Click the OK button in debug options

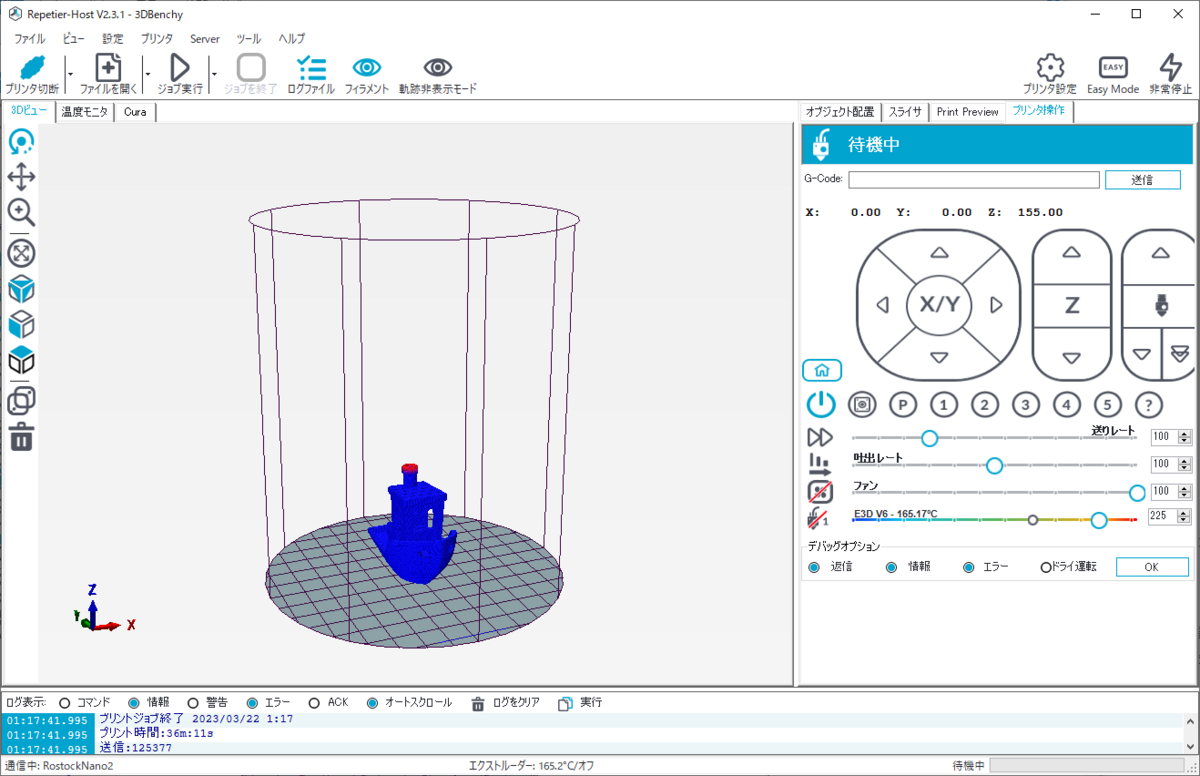pyautogui.click(x=1152, y=566)
